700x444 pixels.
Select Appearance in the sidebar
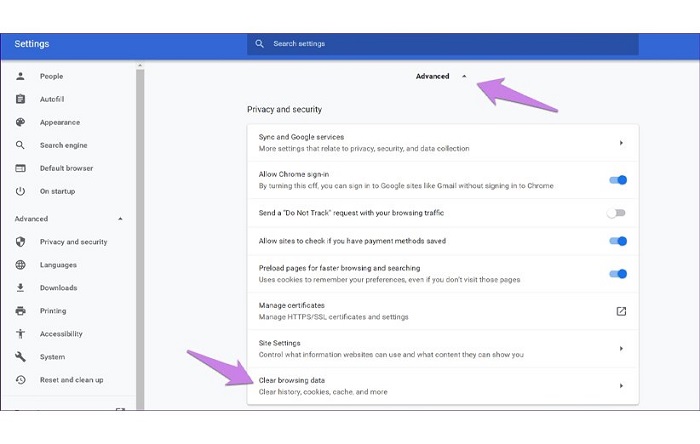pos(60,122)
